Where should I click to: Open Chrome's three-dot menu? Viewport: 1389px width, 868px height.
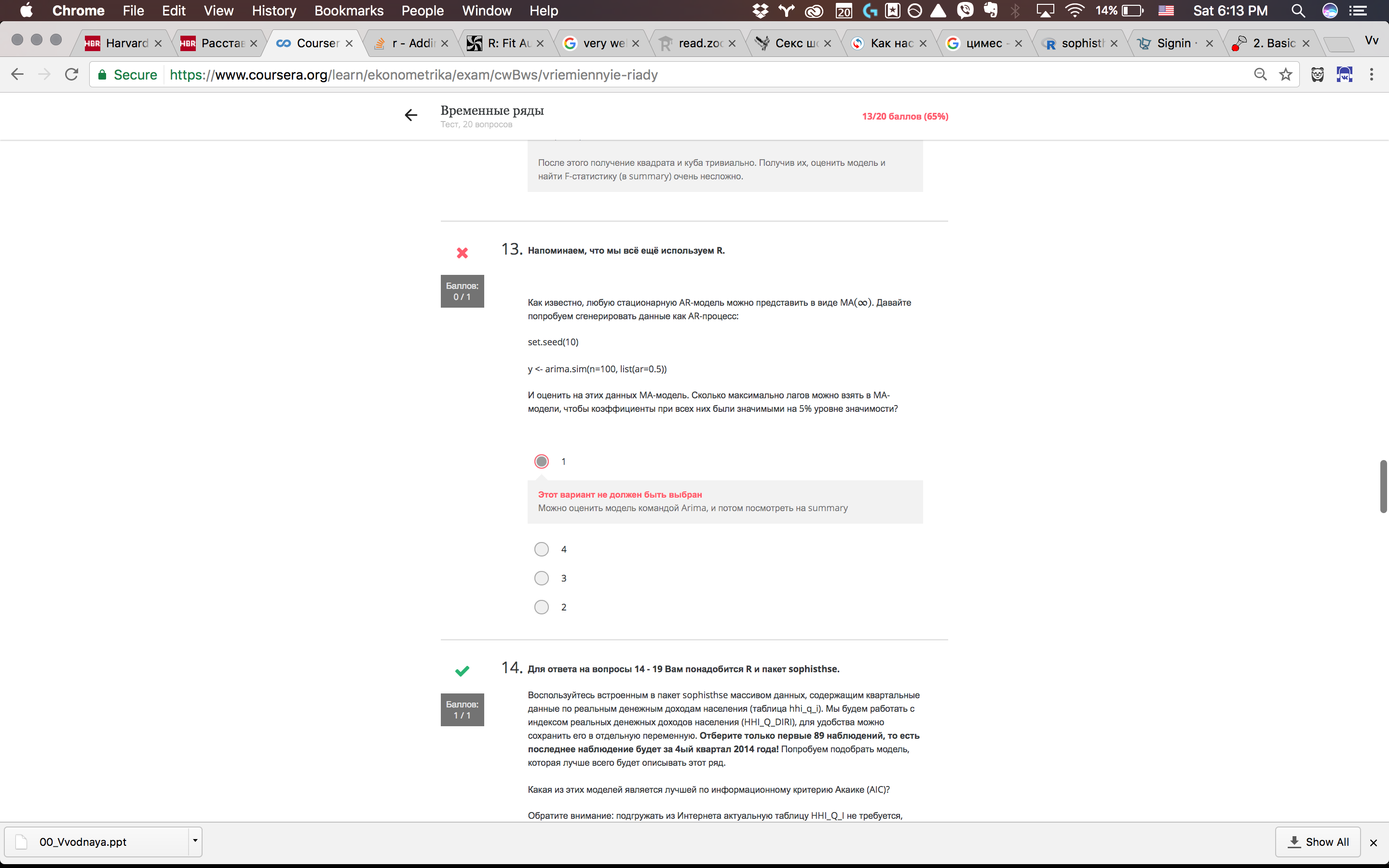1371,75
